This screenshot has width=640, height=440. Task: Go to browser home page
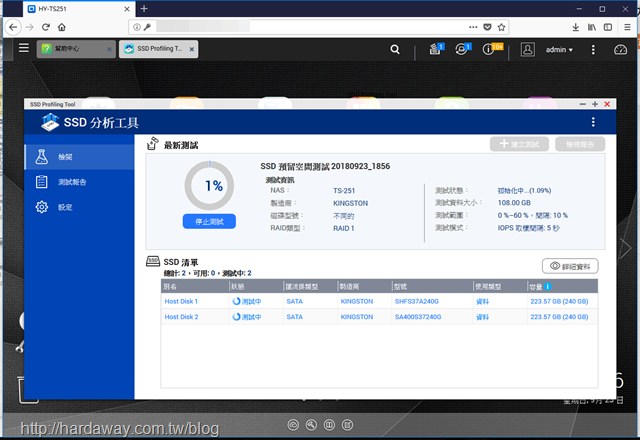pyautogui.click(x=62, y=27)
